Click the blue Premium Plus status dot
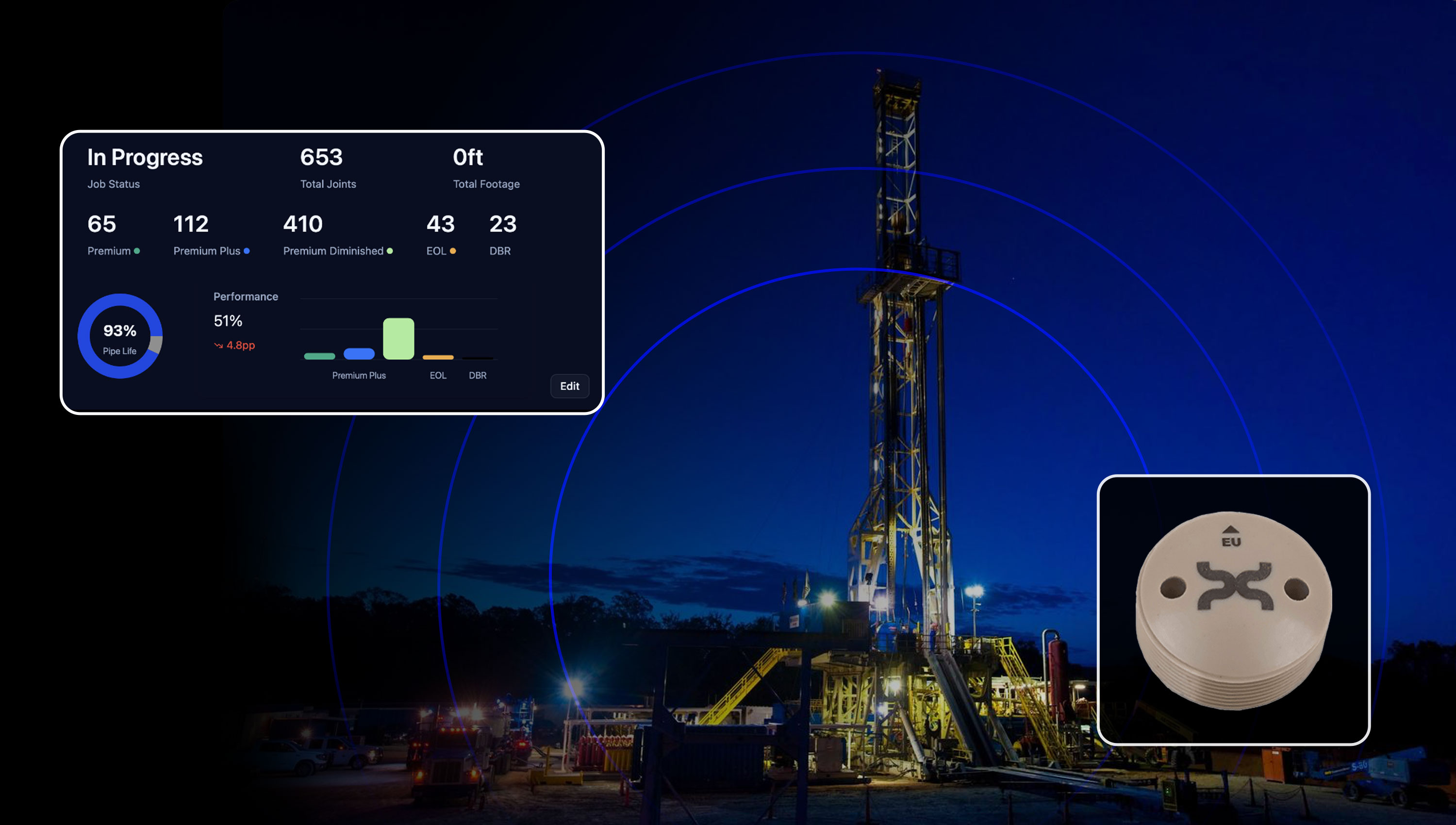The image size is (1456, 825). point(247,251)
